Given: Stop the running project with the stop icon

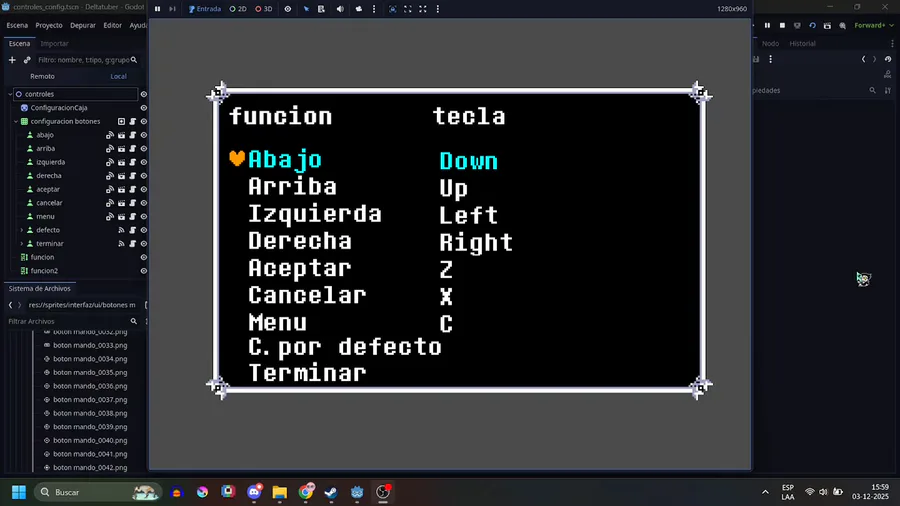Looking at the screenshot, I should coord(782,26).
